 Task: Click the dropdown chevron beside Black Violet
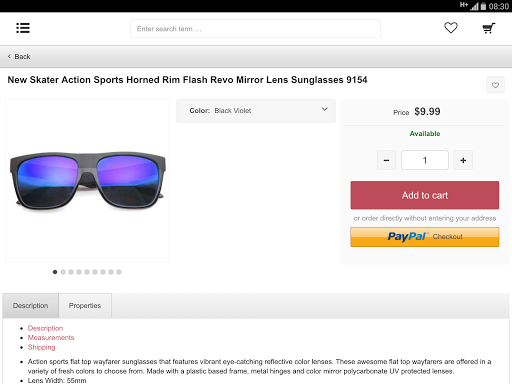325,109
